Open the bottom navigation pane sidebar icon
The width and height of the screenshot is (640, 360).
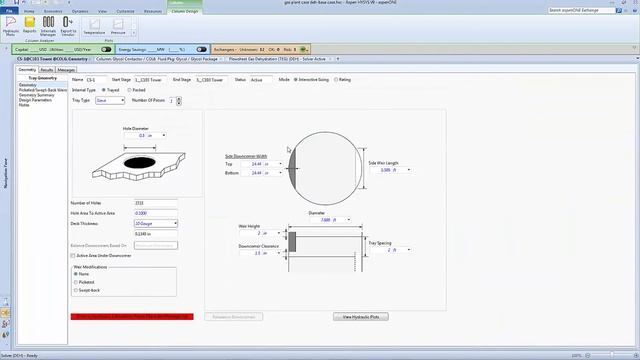tap(5, 335)
